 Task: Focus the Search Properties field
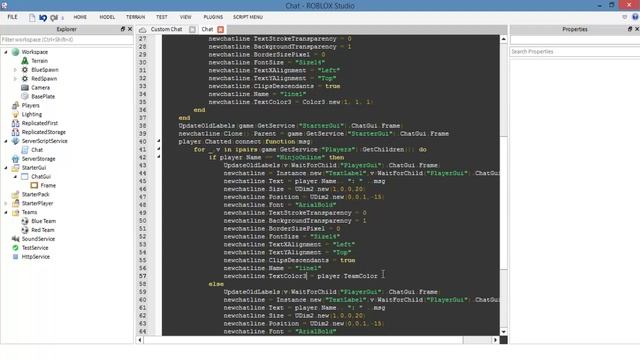click(x=575, y=51)
